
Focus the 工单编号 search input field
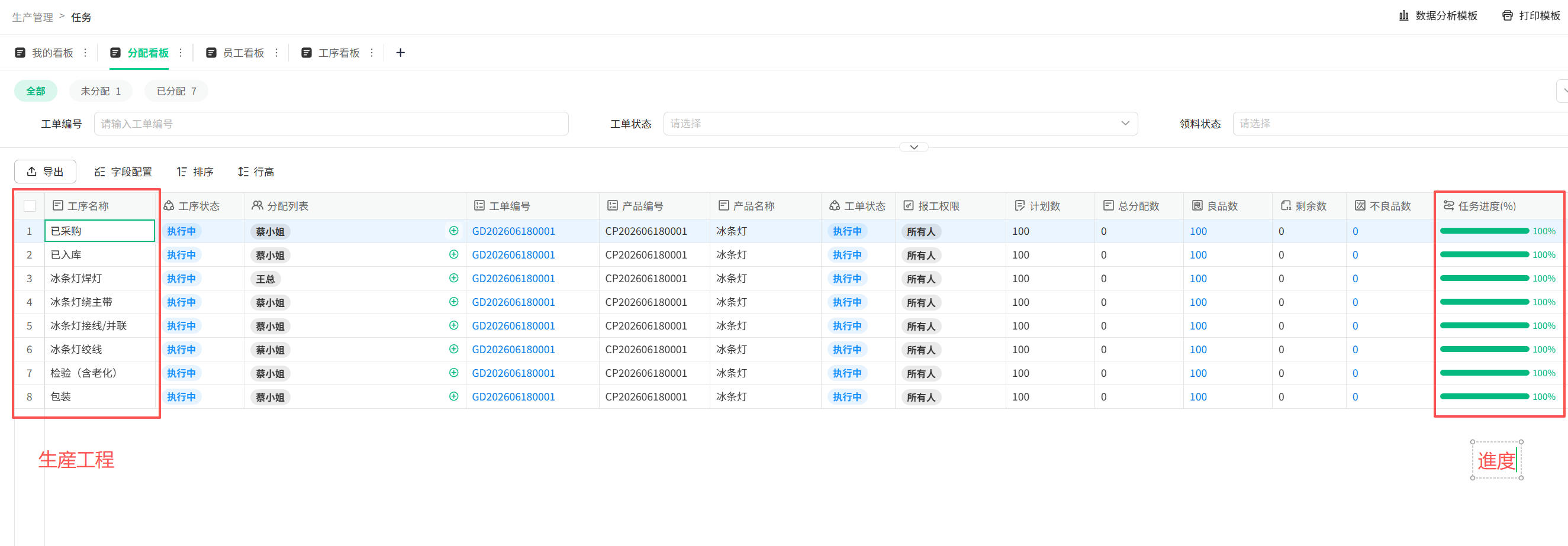coord(331,124)
